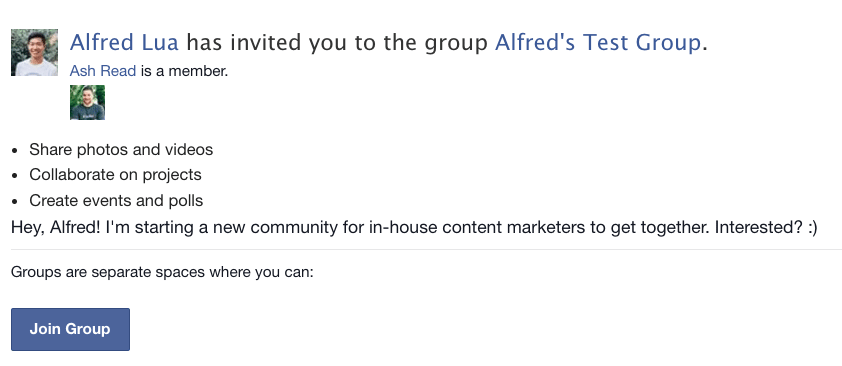Open Alfred Lua's profile name link
This screenshot has width=842, height=366.
124,42
